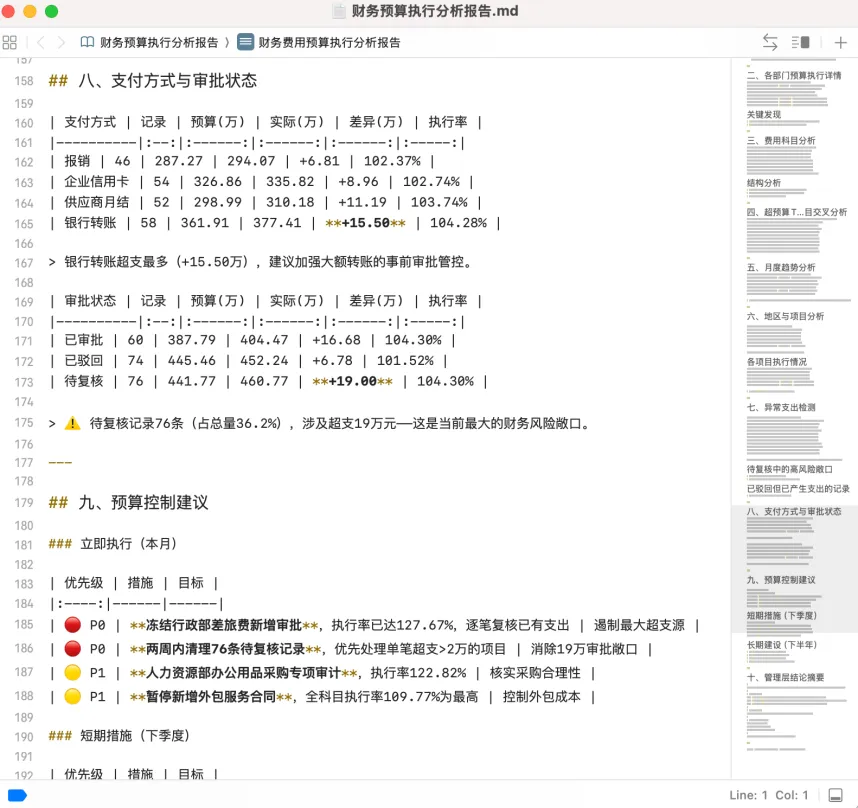This screenshot has width=858, height=808.
Task: Click the Line: 1 status entry
Action: [748, 795]
